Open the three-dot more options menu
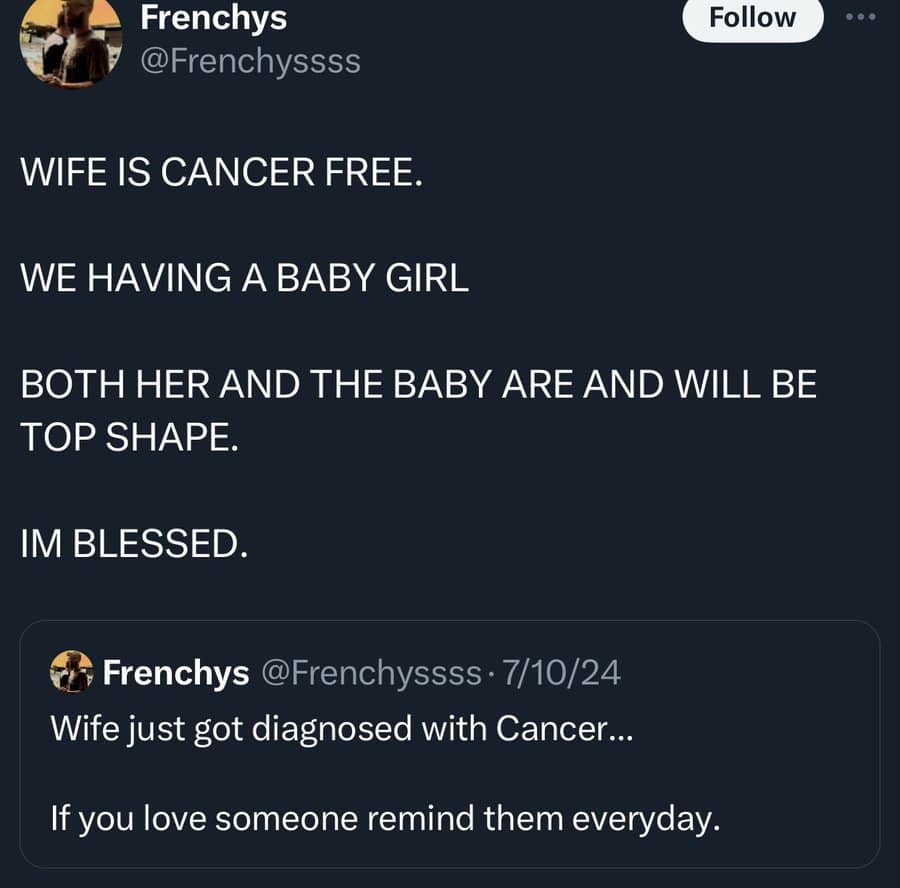The image size is (900, 888). (860, 17)
